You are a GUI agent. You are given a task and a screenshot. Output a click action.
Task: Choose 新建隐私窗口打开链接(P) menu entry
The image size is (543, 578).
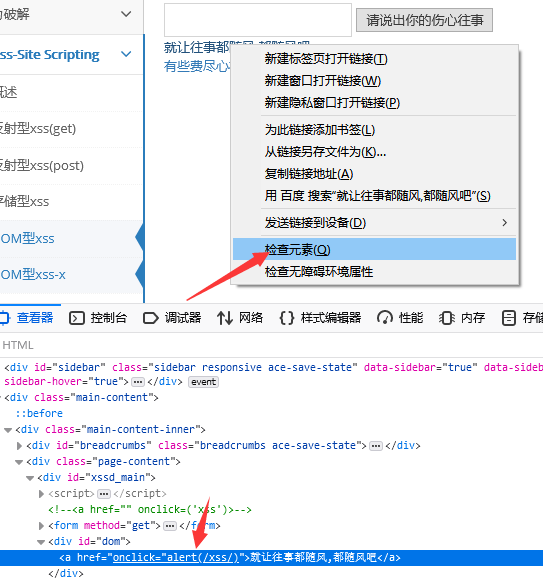374,103
